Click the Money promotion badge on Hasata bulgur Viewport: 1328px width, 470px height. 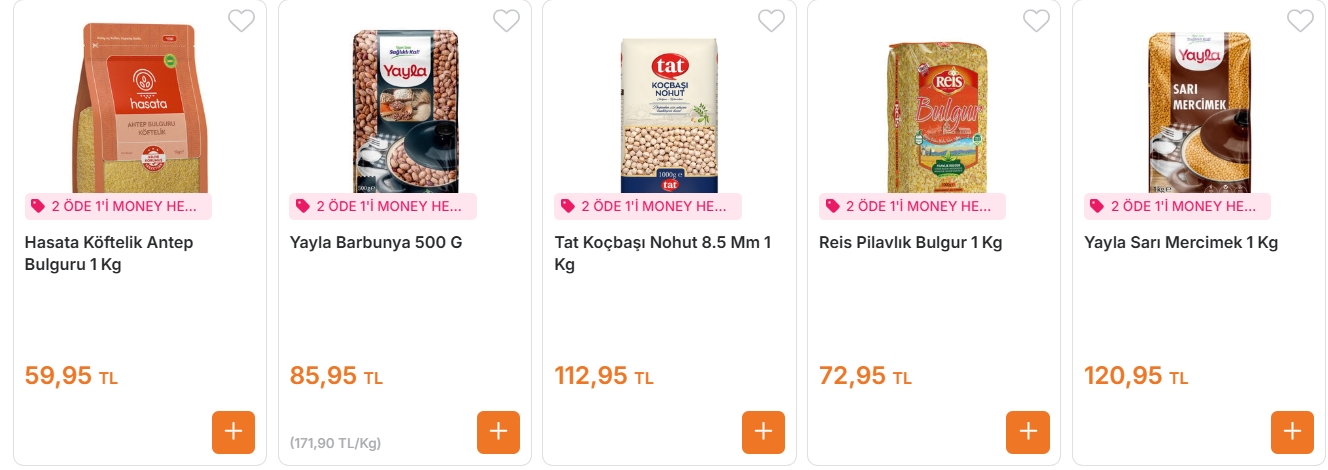click(x=119, y=206)
